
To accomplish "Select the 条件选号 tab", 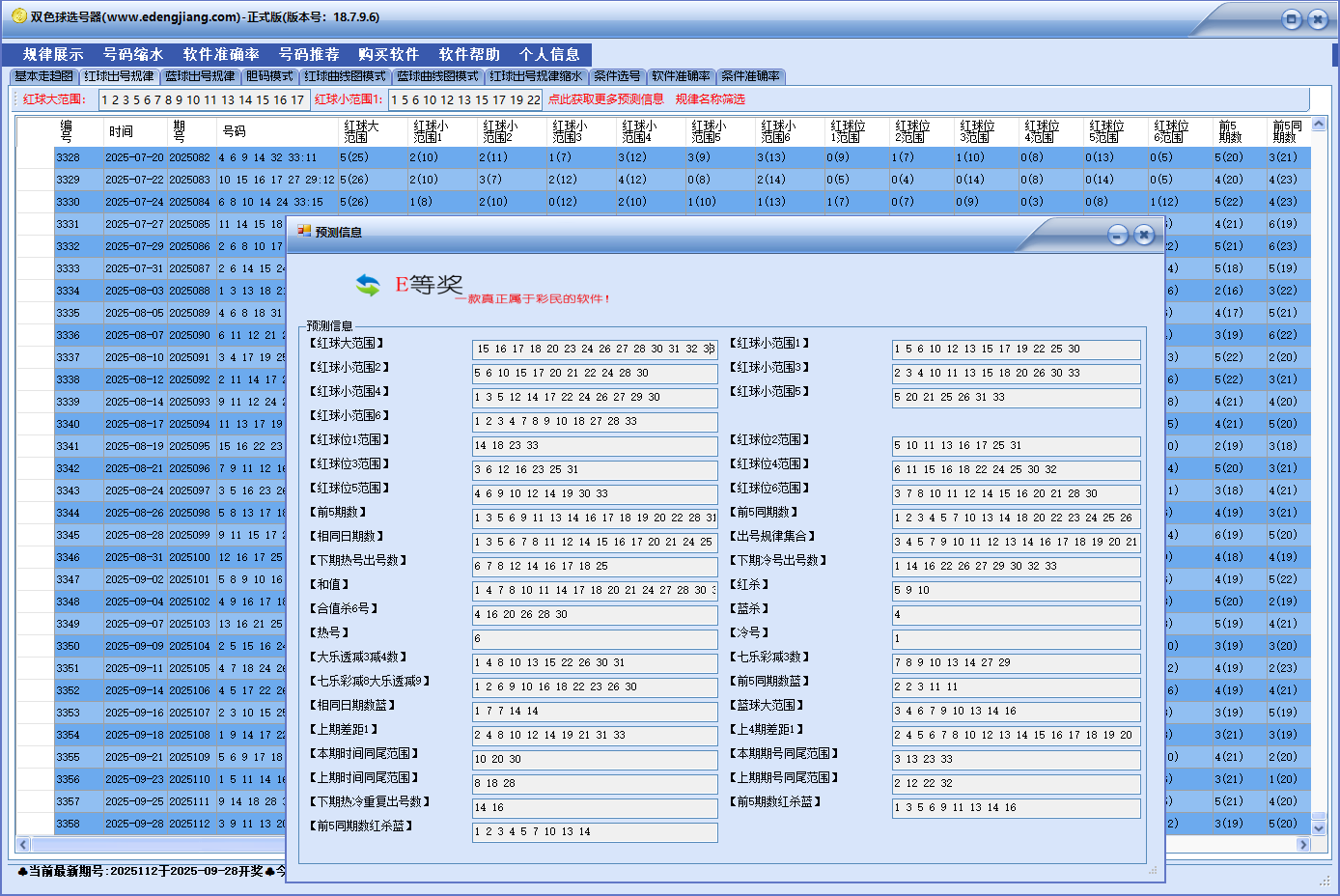I will point(617,76).
